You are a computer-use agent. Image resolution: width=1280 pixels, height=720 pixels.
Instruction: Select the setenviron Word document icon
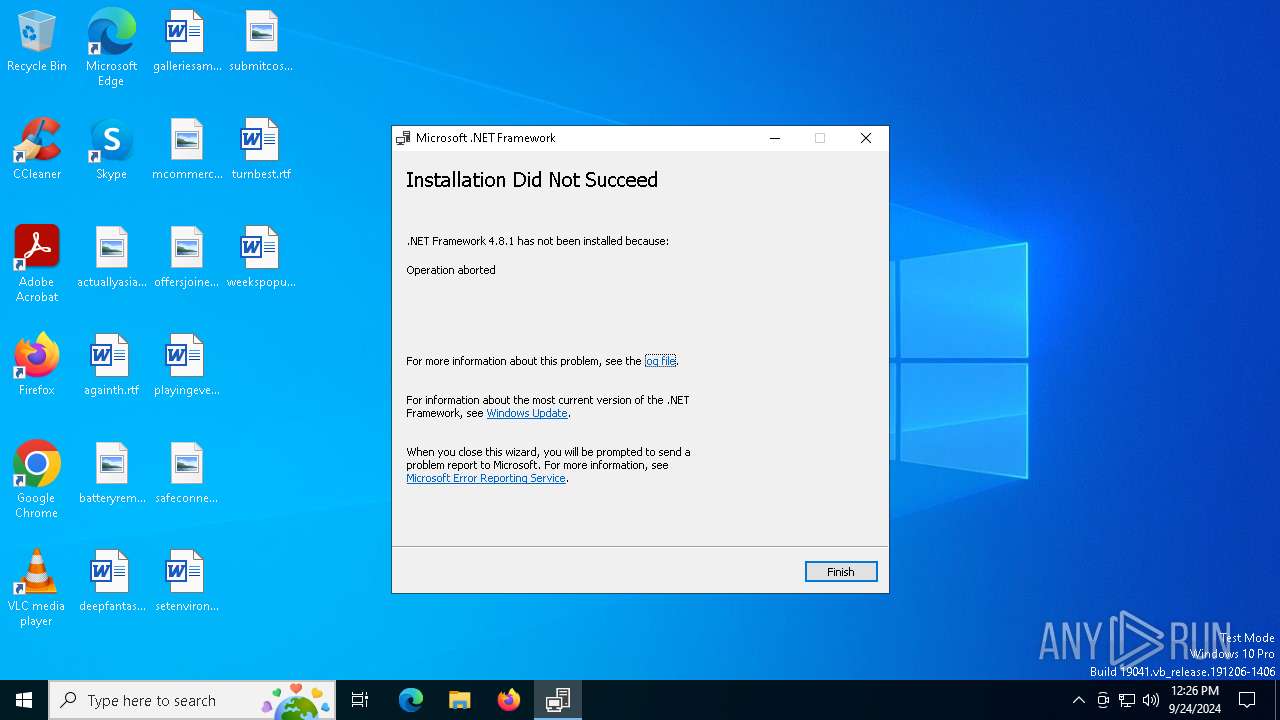click(187, 582)
